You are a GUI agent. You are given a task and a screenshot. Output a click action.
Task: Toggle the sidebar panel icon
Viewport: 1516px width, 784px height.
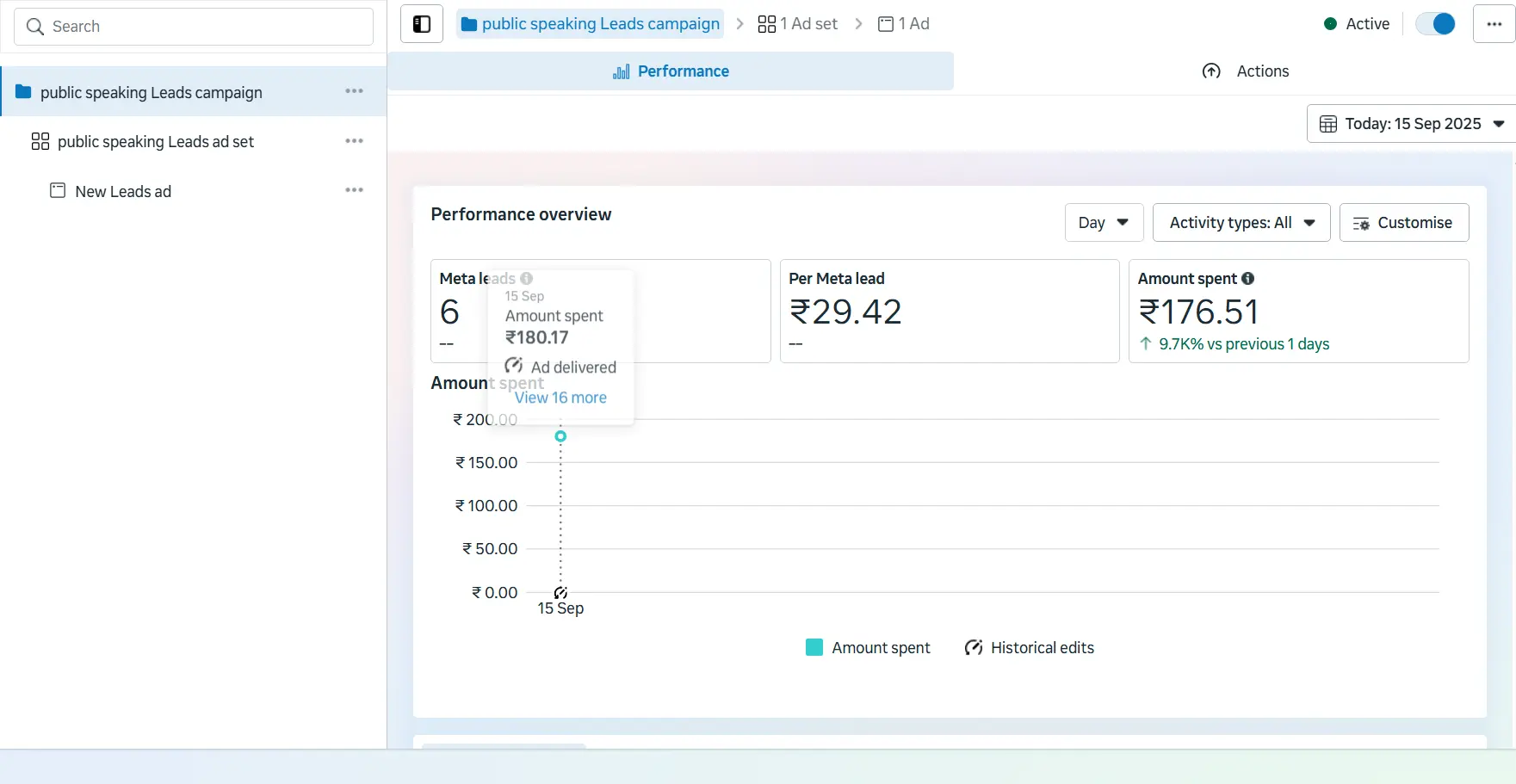point(422,24)
